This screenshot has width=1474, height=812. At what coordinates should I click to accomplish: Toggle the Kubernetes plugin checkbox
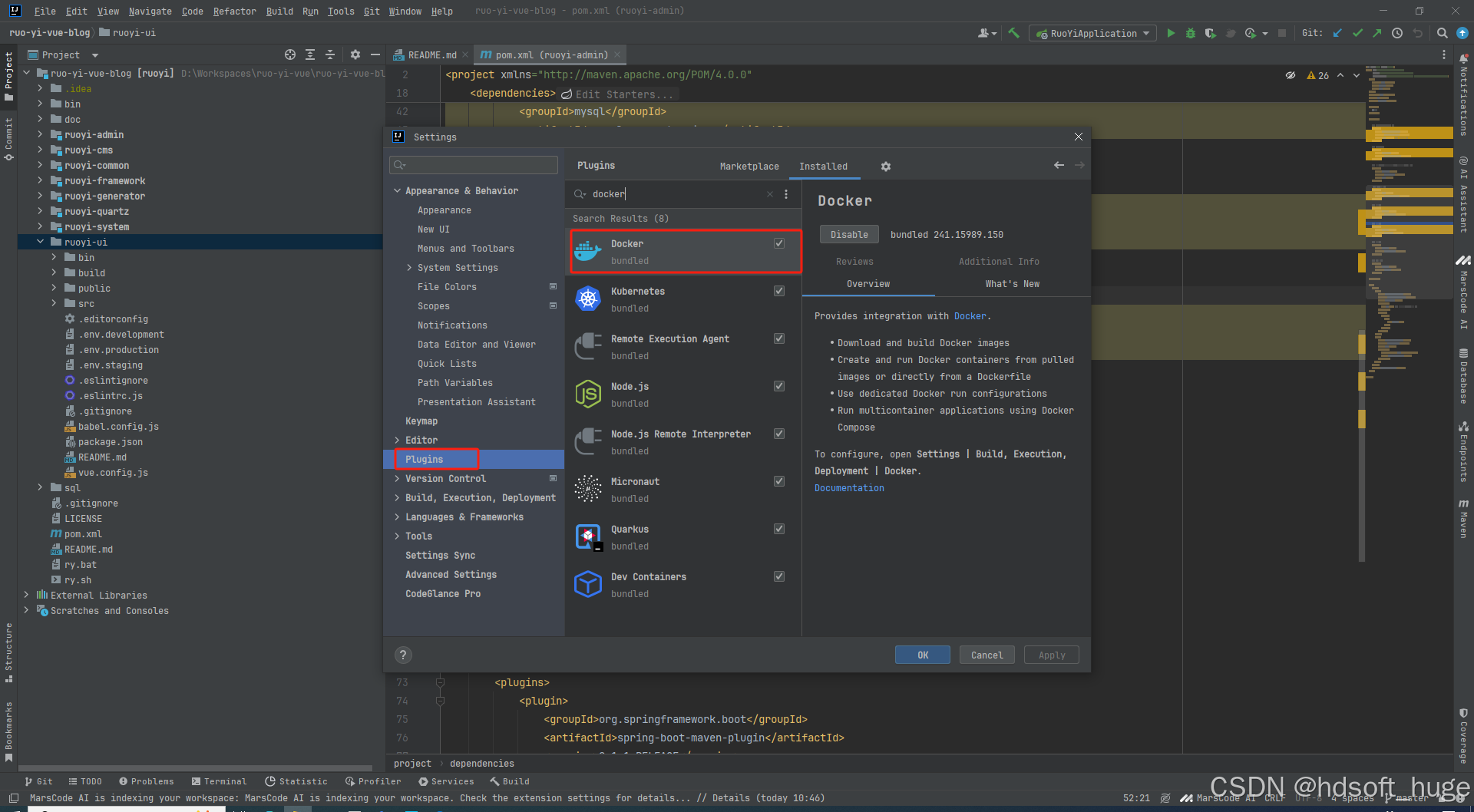click(779, 291)
